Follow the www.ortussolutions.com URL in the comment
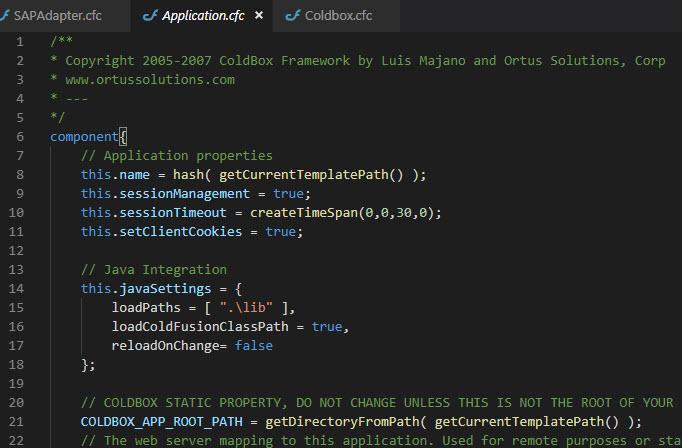The width and height of the screenshot is (682, 448). coord(148,79)
